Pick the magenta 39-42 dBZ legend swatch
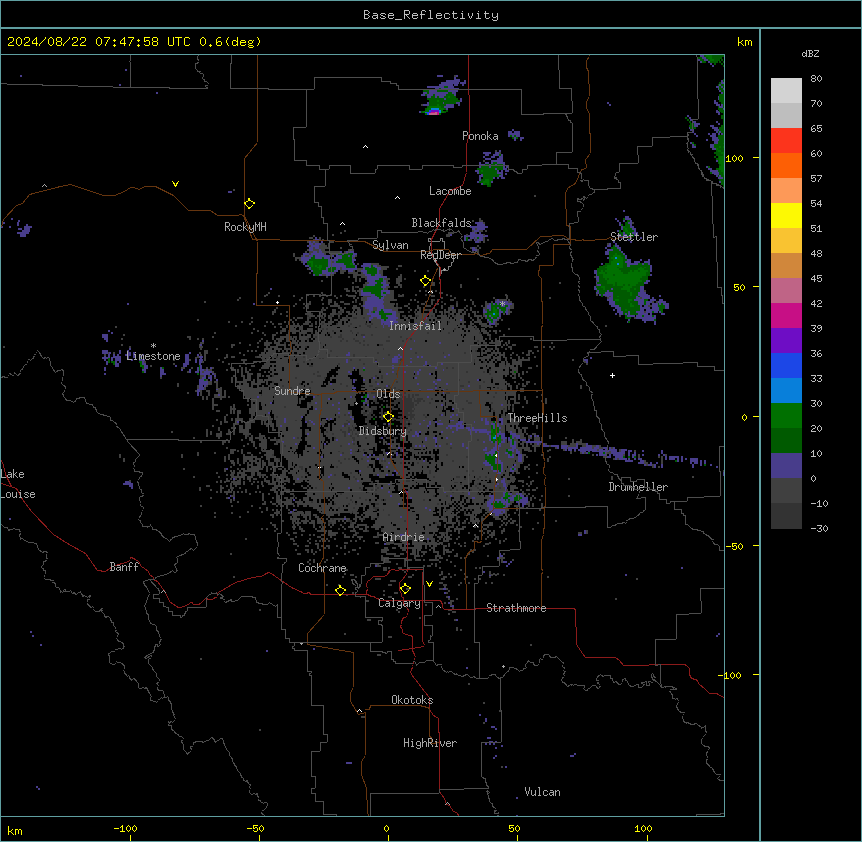The height and width of the screenshot is (842, 862). pos(786,315)
